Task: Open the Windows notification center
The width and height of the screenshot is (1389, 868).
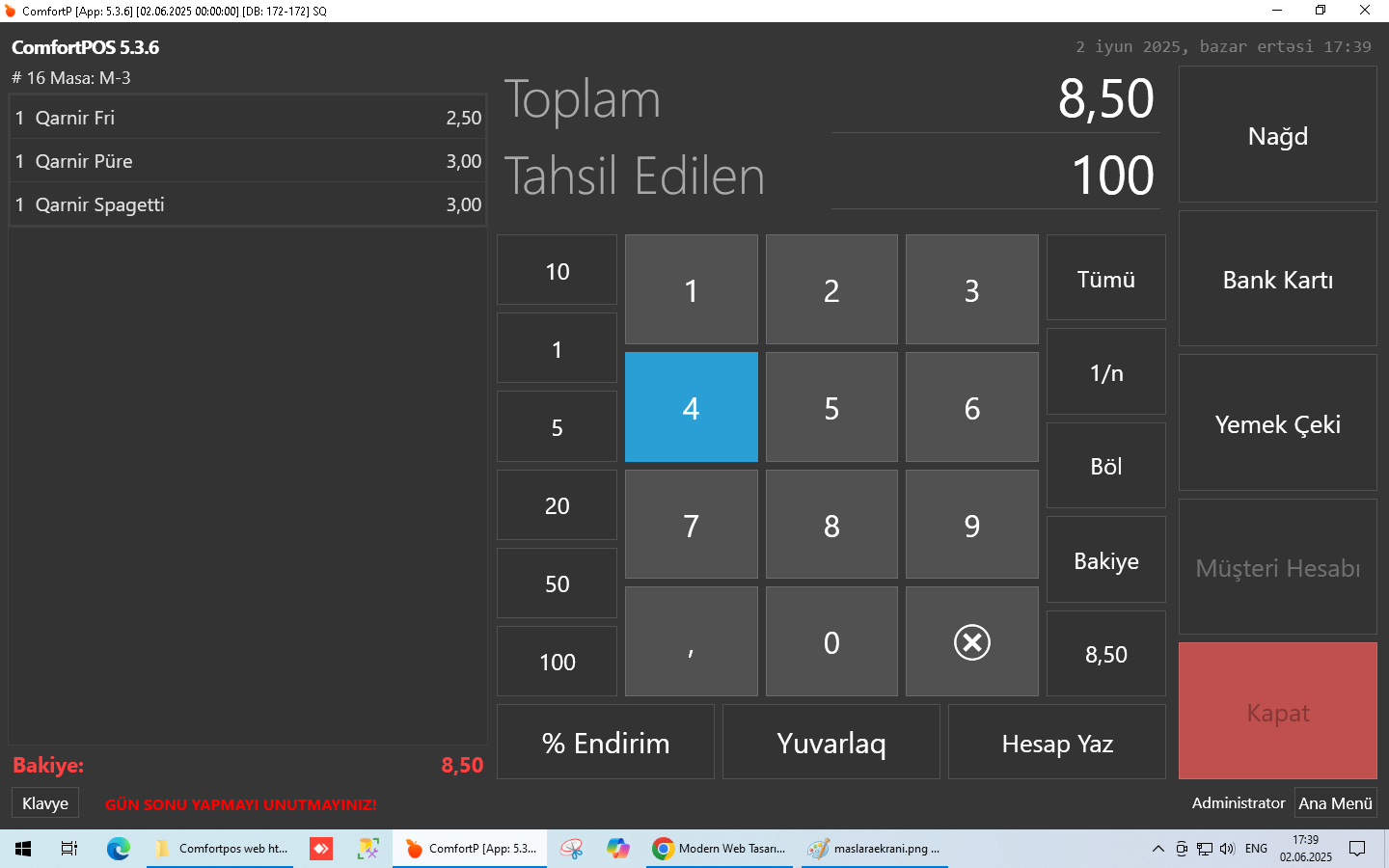Action: pyautogui.click(x=1357, y=849)
